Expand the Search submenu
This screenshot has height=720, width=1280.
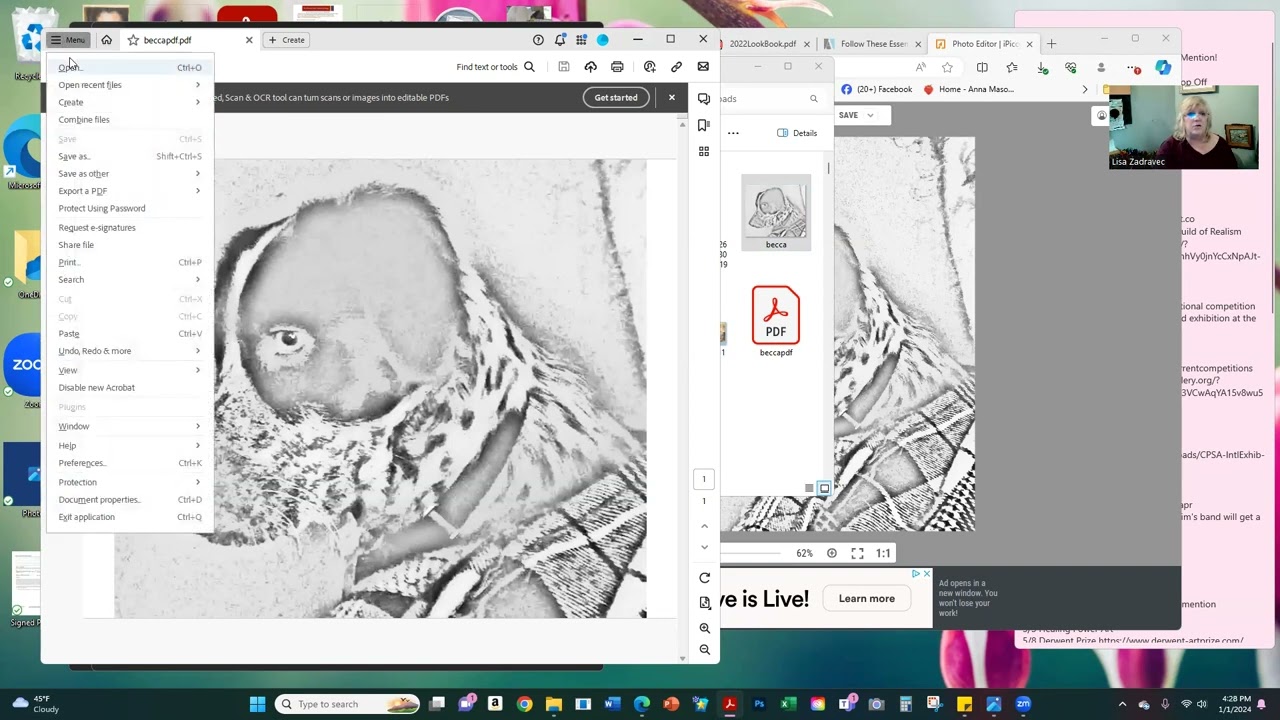coord(130,280)
